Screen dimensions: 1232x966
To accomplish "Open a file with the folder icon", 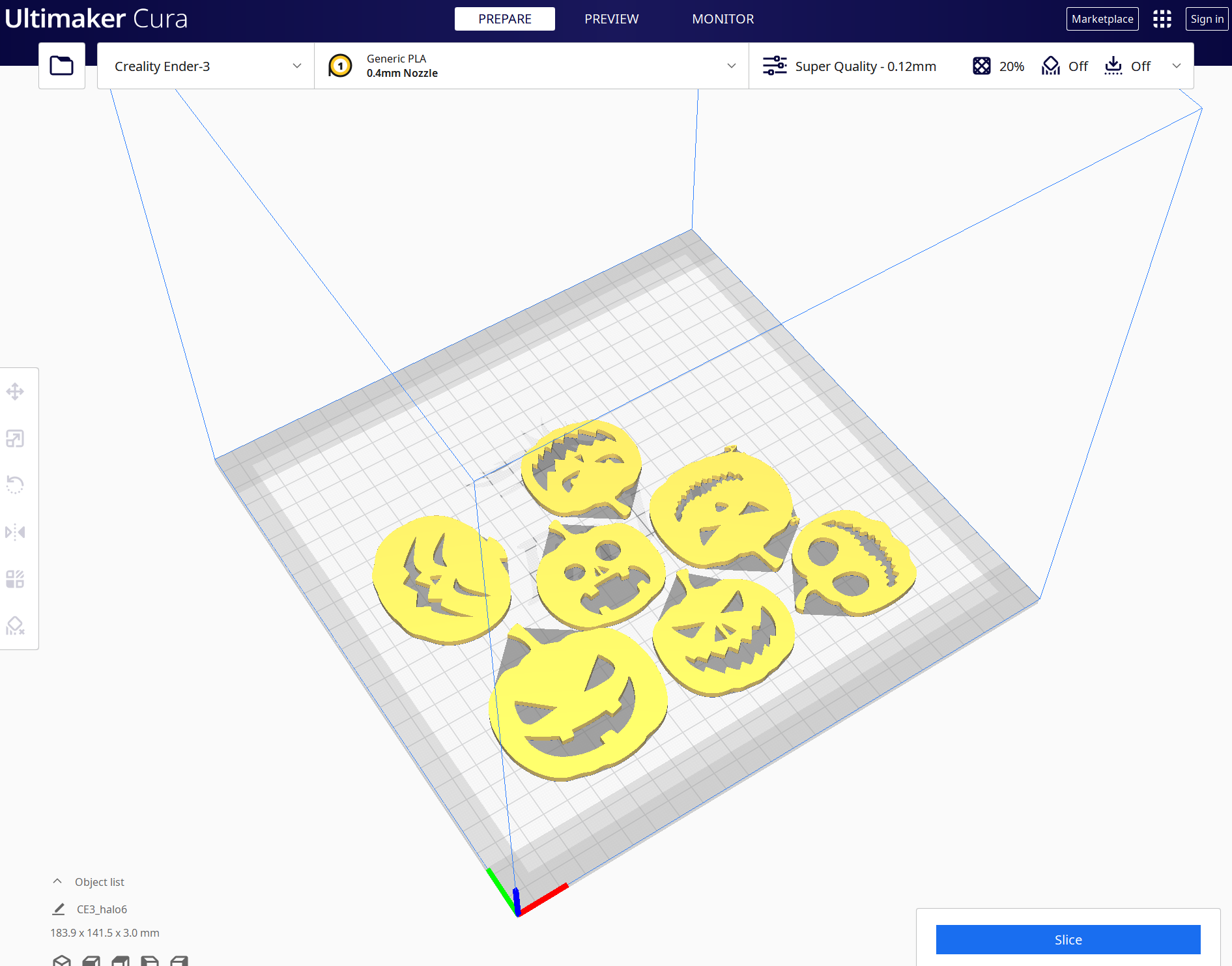I will coord(61,65).
